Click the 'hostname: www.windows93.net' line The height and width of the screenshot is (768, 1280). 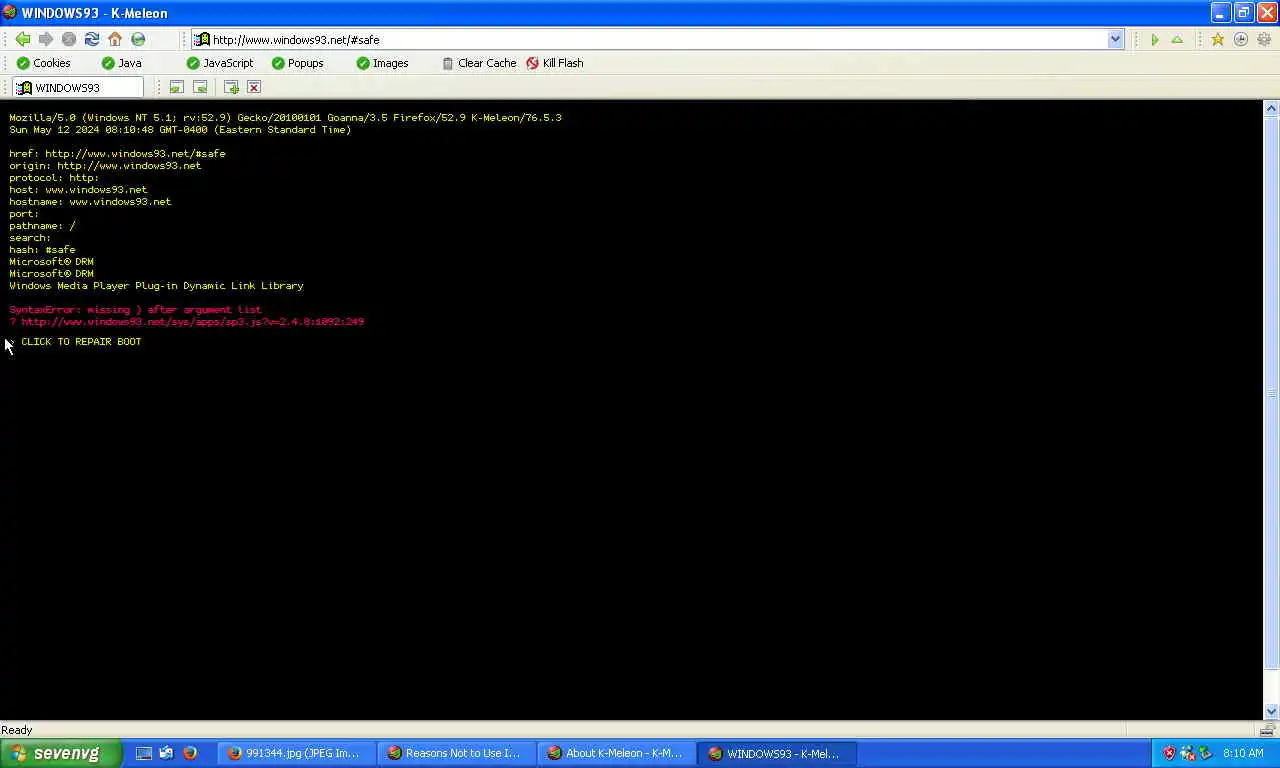click(90, 202)
